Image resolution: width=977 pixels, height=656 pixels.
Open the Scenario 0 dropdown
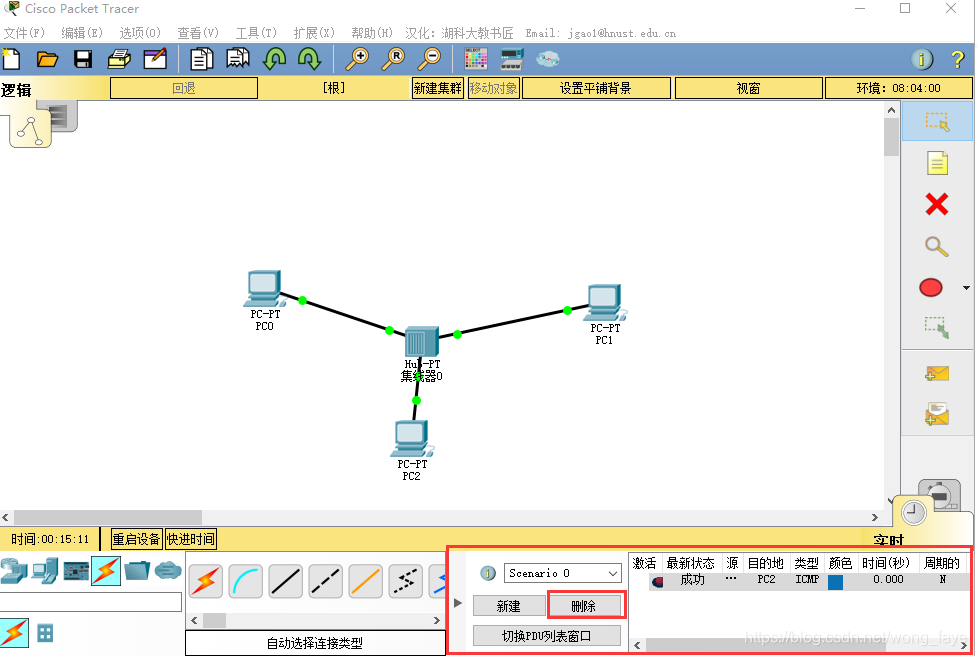tap(562, 573)
